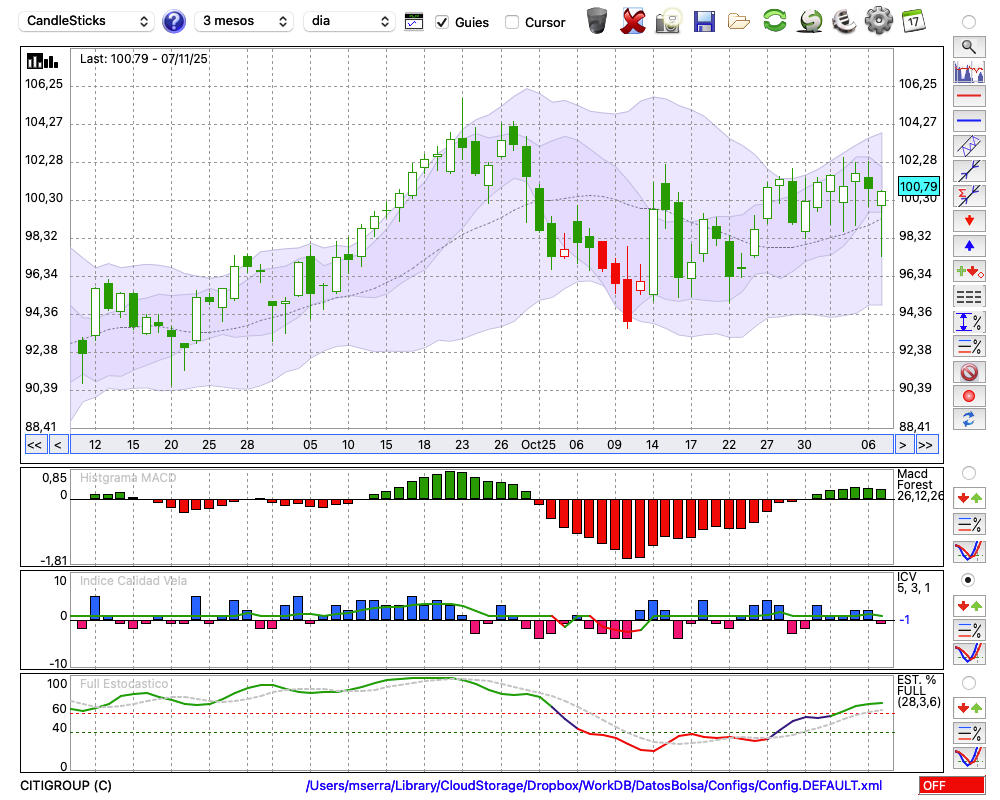Click the ICV panel crossing curves icon

tap(969, 655)
